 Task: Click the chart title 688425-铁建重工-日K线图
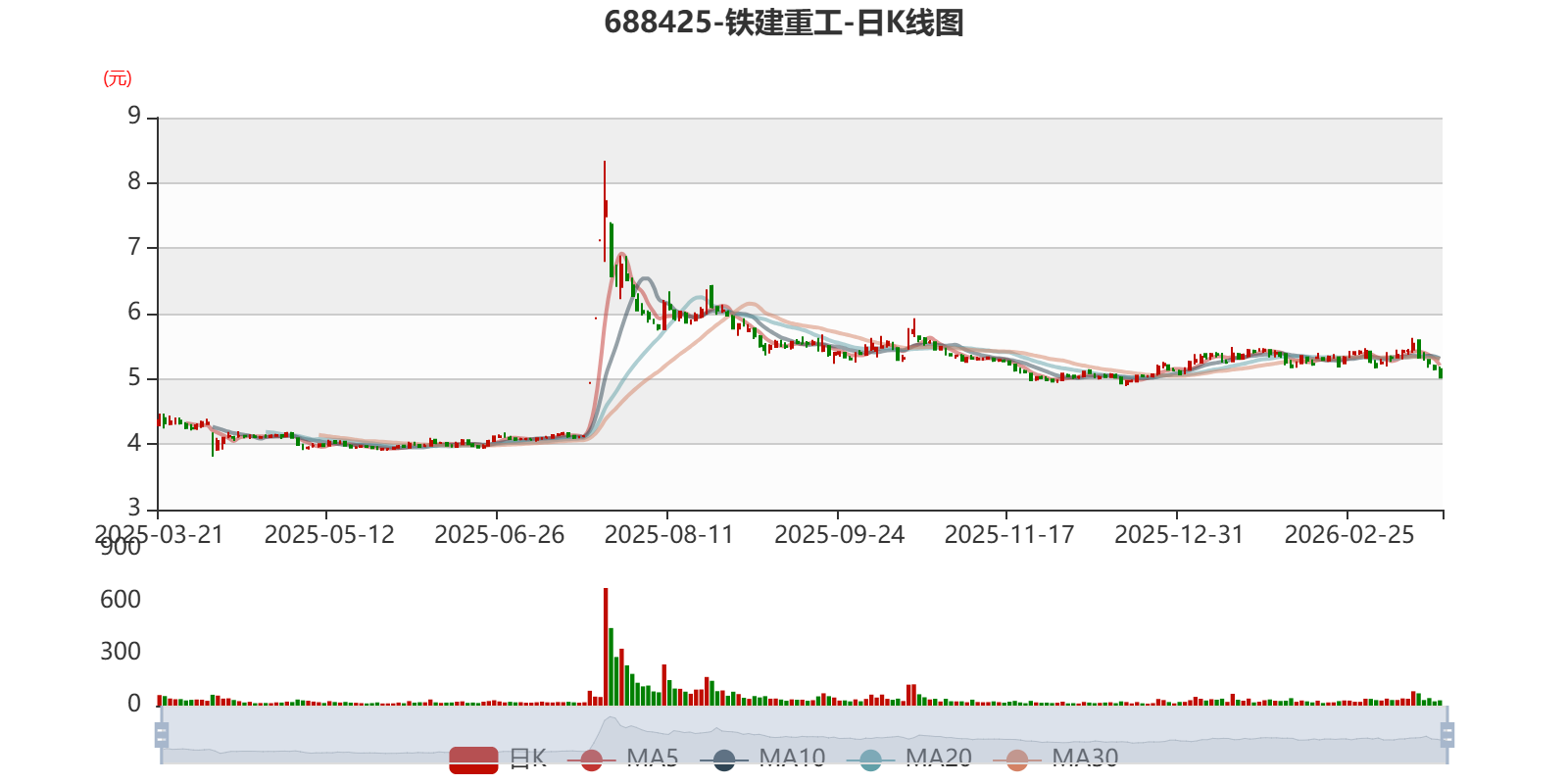[784, 23]
